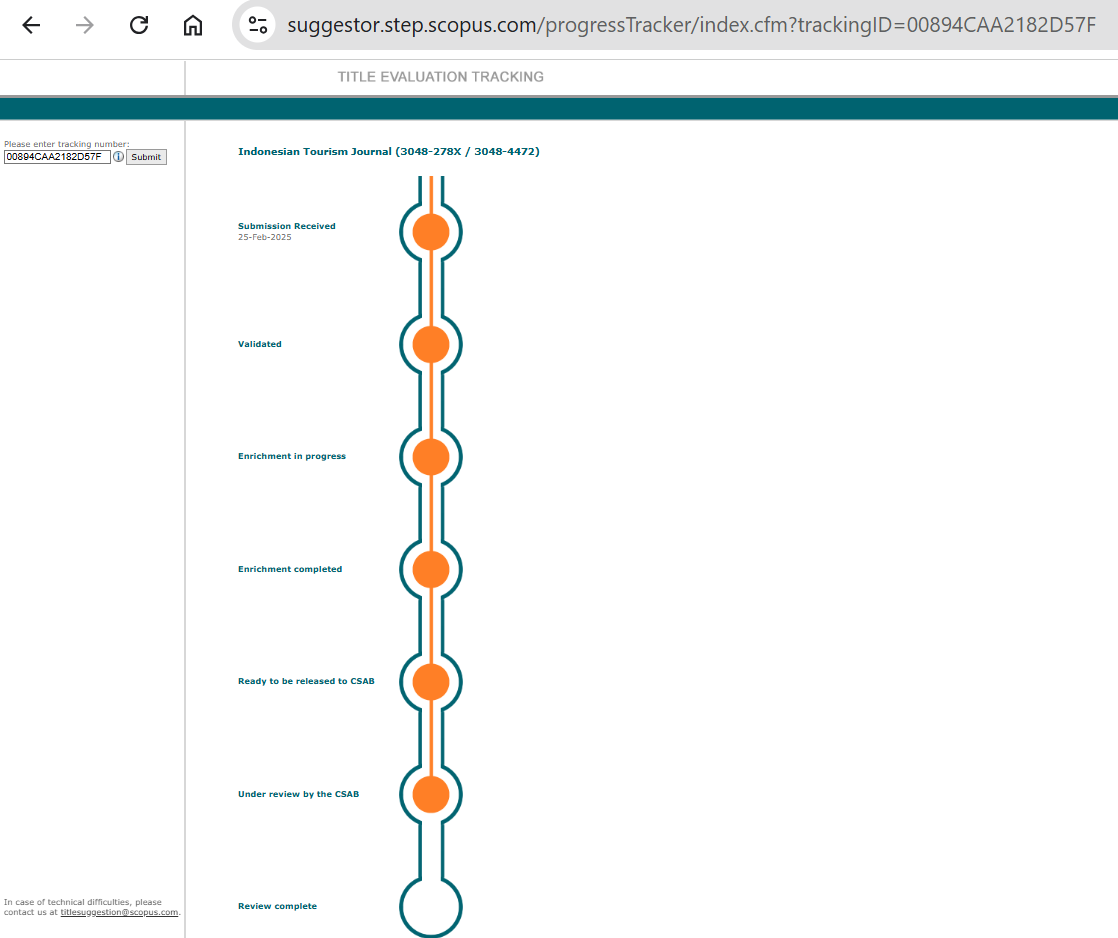Click the Enrichment completed stage circle

(x=431, y=569)
